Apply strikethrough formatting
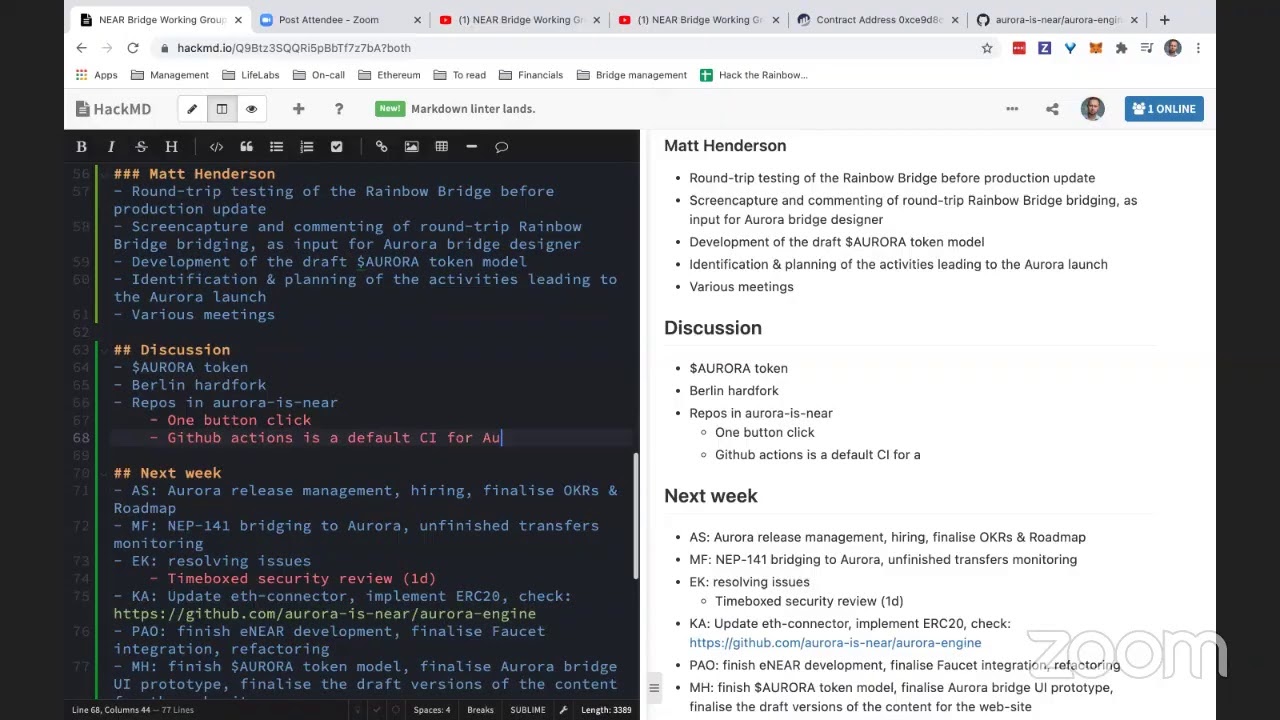 pos(141,146)
